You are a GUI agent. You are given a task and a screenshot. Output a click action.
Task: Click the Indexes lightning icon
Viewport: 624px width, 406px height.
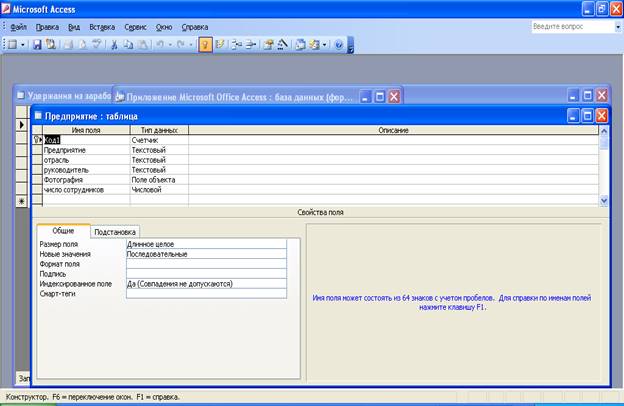pyautogui.click(x=221, y=45)
